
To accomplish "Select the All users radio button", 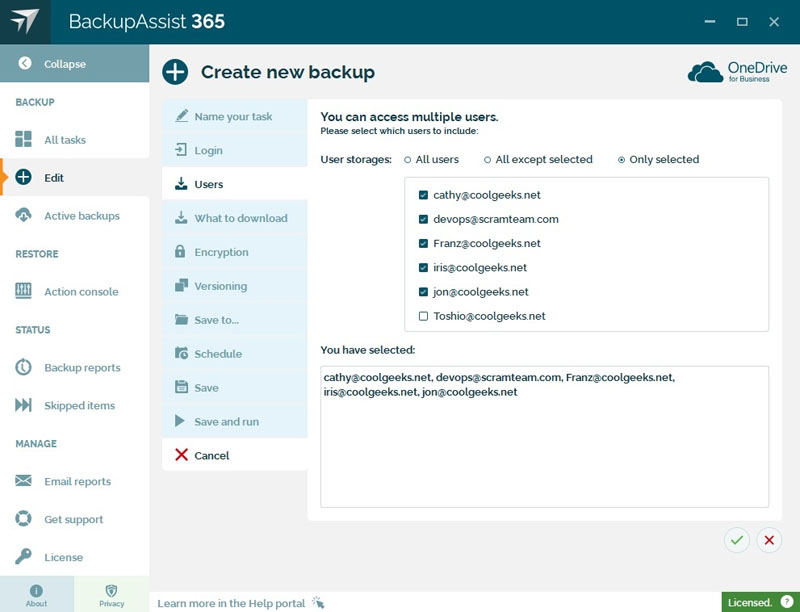I will click(x=407, y=160).
